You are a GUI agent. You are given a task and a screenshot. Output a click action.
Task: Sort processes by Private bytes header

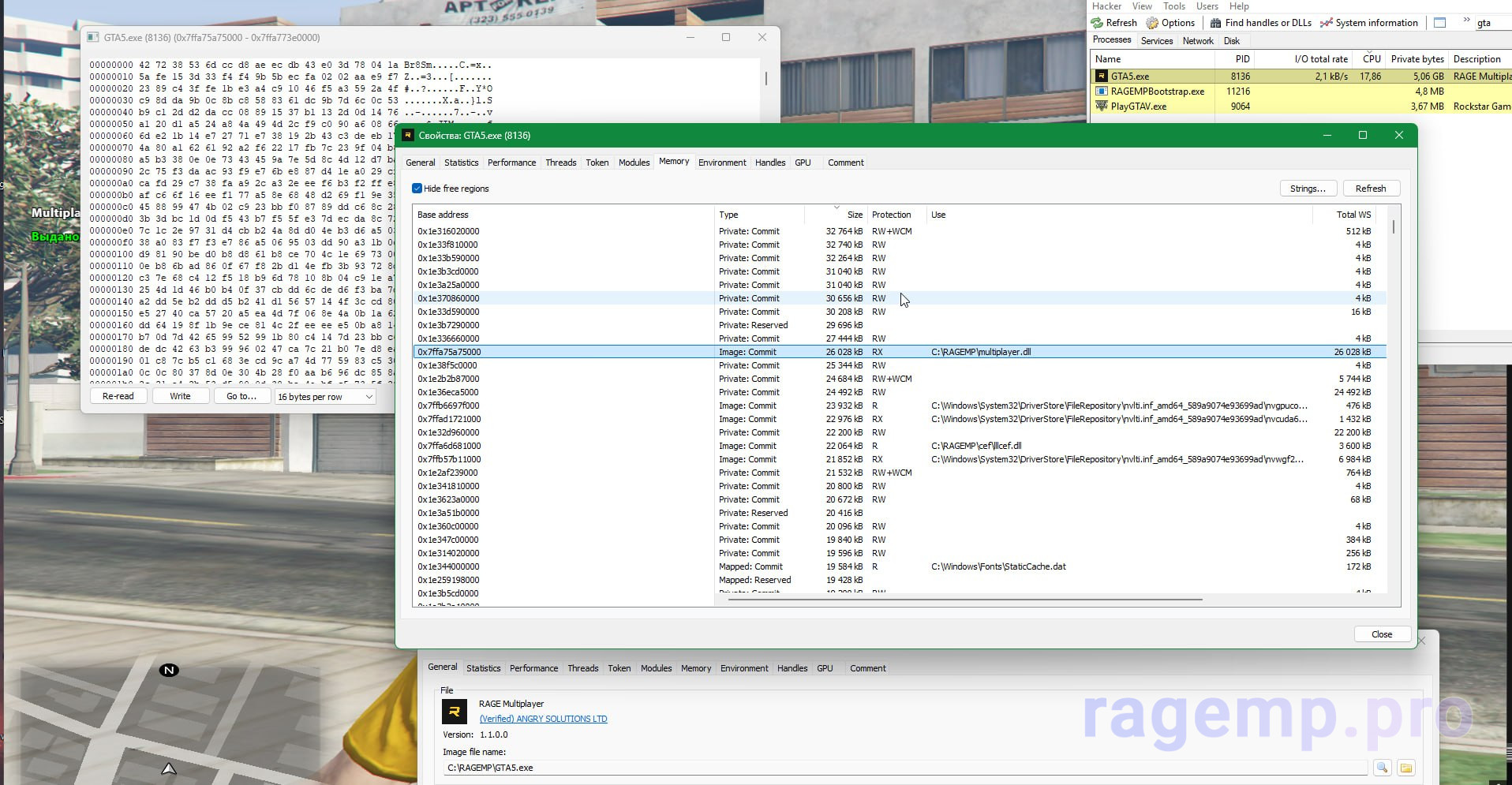[x=1417, y=59]
